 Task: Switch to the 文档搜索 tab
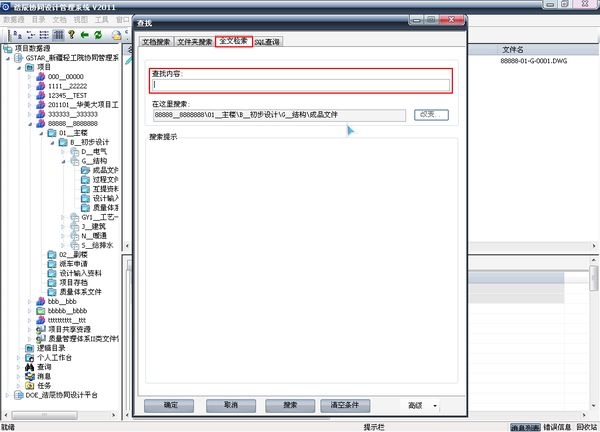156,43
